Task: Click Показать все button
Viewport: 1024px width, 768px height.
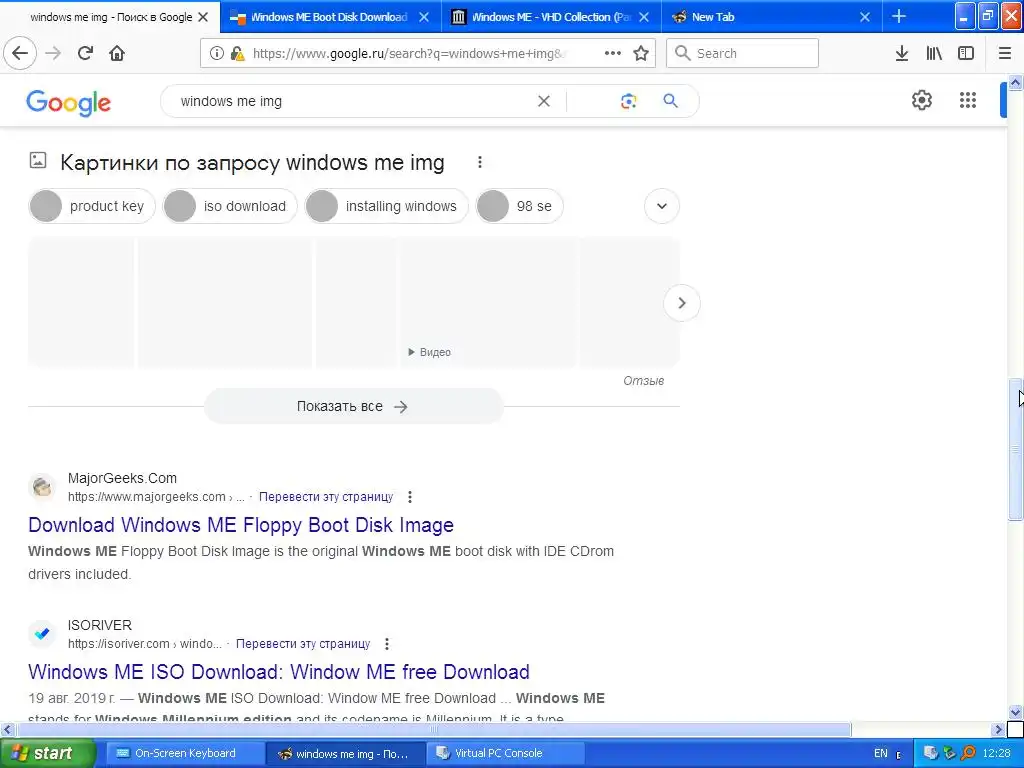Action: click(353, 406)
